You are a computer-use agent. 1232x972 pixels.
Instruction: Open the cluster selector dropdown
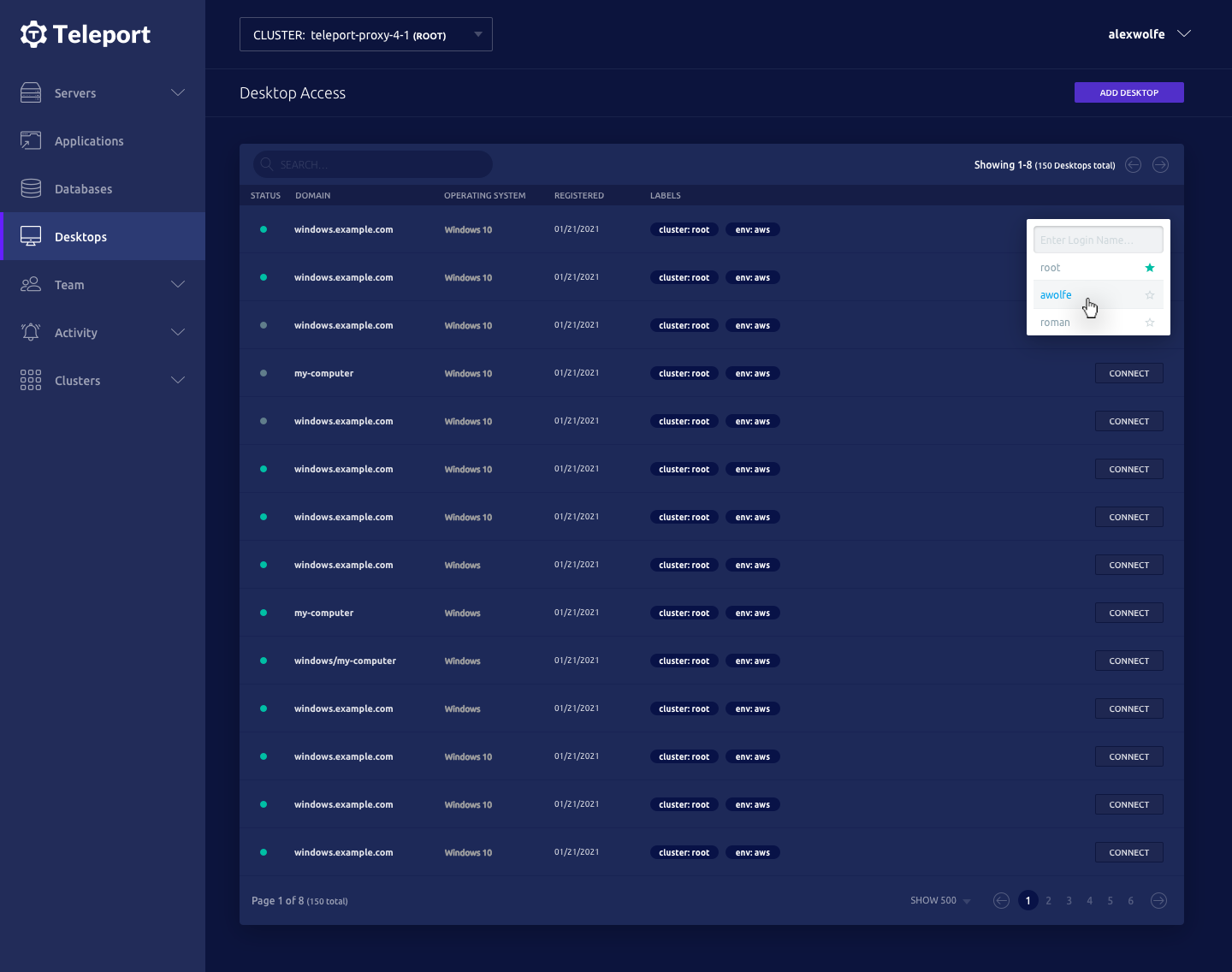(366, 34)
